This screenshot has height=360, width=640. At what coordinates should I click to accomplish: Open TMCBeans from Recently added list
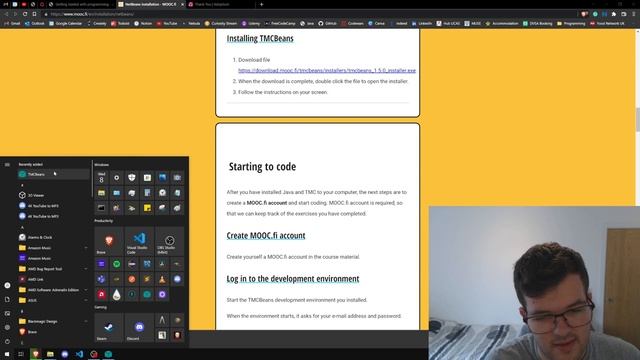tap(53, 174)
